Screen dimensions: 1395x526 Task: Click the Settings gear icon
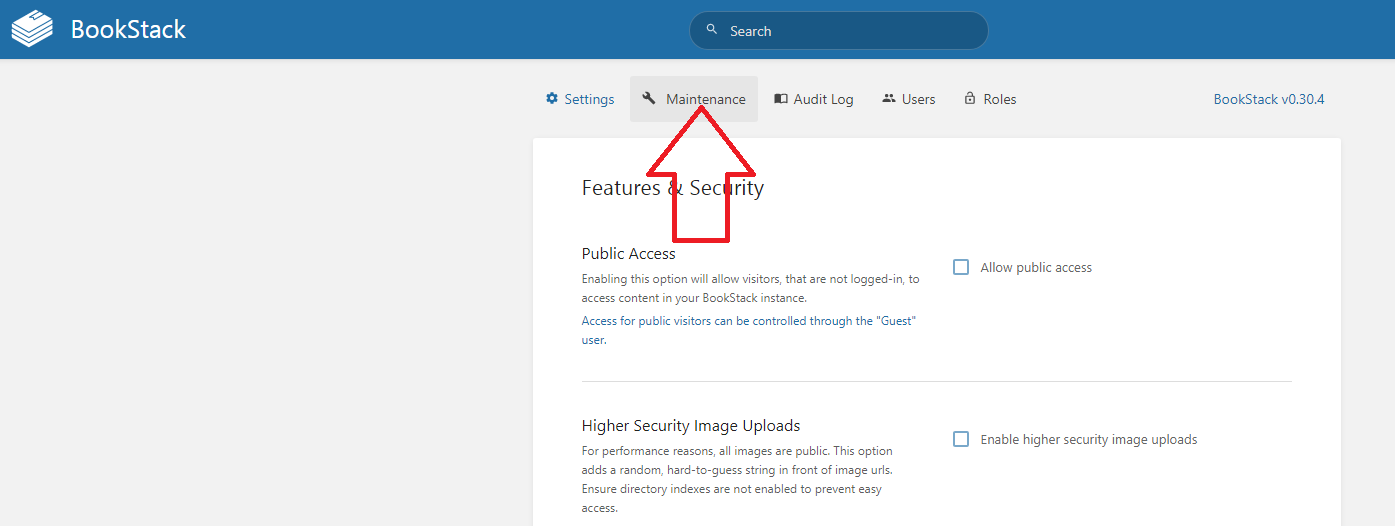(552, 99)
